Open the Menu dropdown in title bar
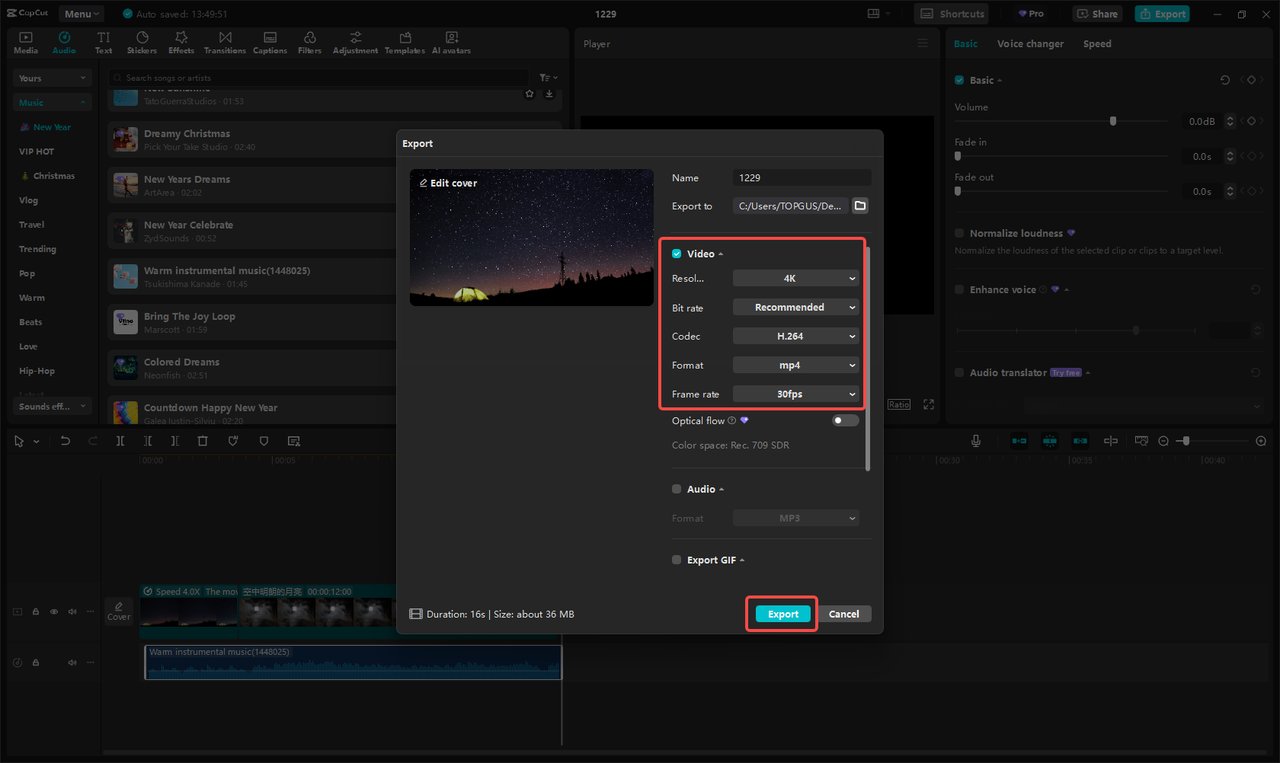The height and width of the screenshot is (763, 1280). (x=80, y=14)
